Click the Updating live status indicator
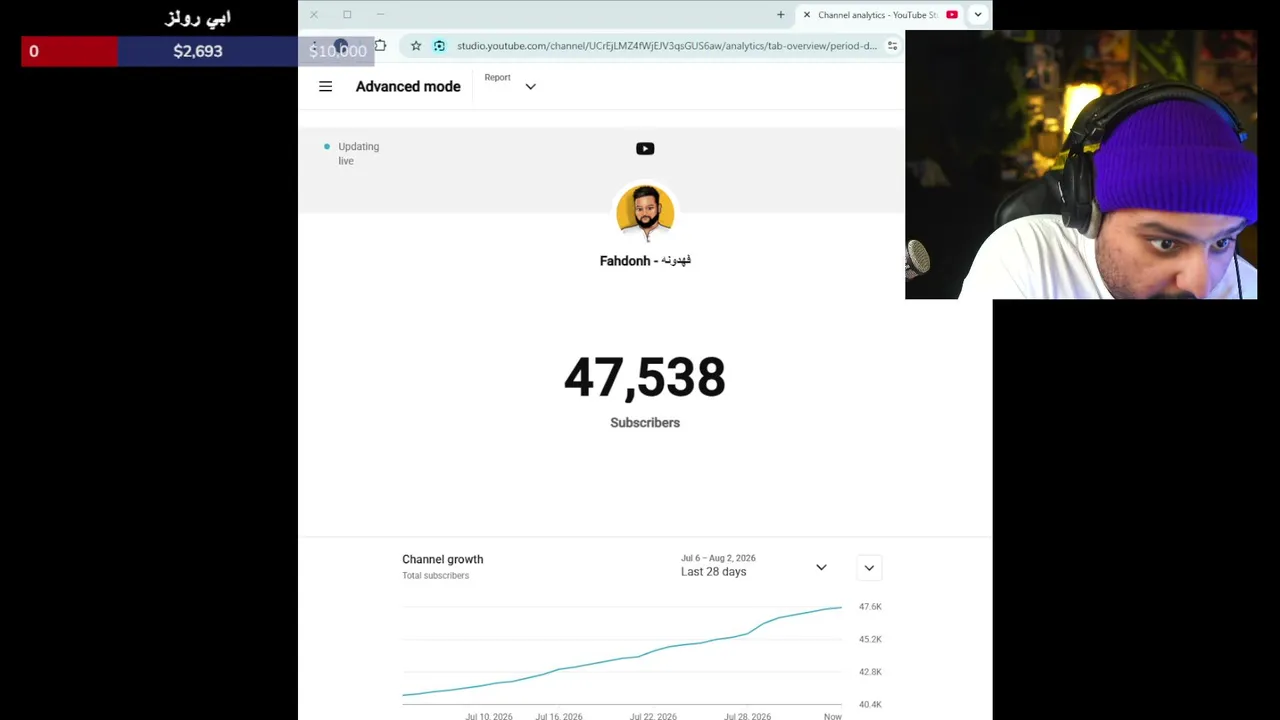The height and width of the screenshot is (720, 1280). click(x=351, y=153)
